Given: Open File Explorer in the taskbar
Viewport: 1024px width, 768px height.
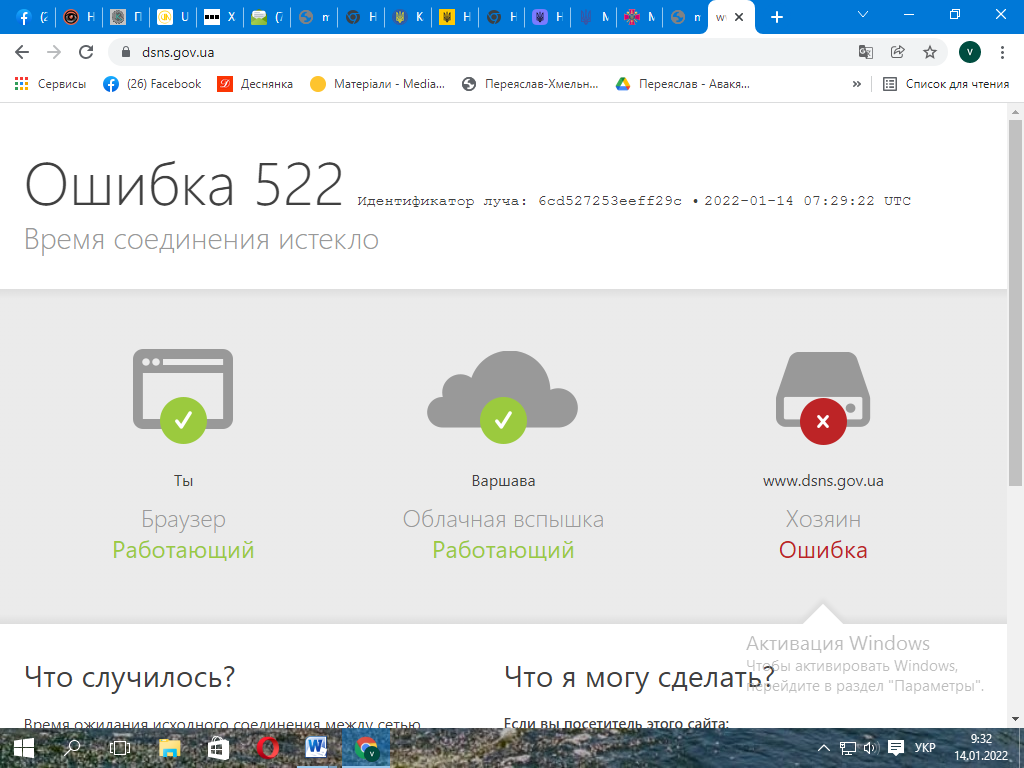Looking at the screenshot, I should pyautogui.click(x=169, y=748).
